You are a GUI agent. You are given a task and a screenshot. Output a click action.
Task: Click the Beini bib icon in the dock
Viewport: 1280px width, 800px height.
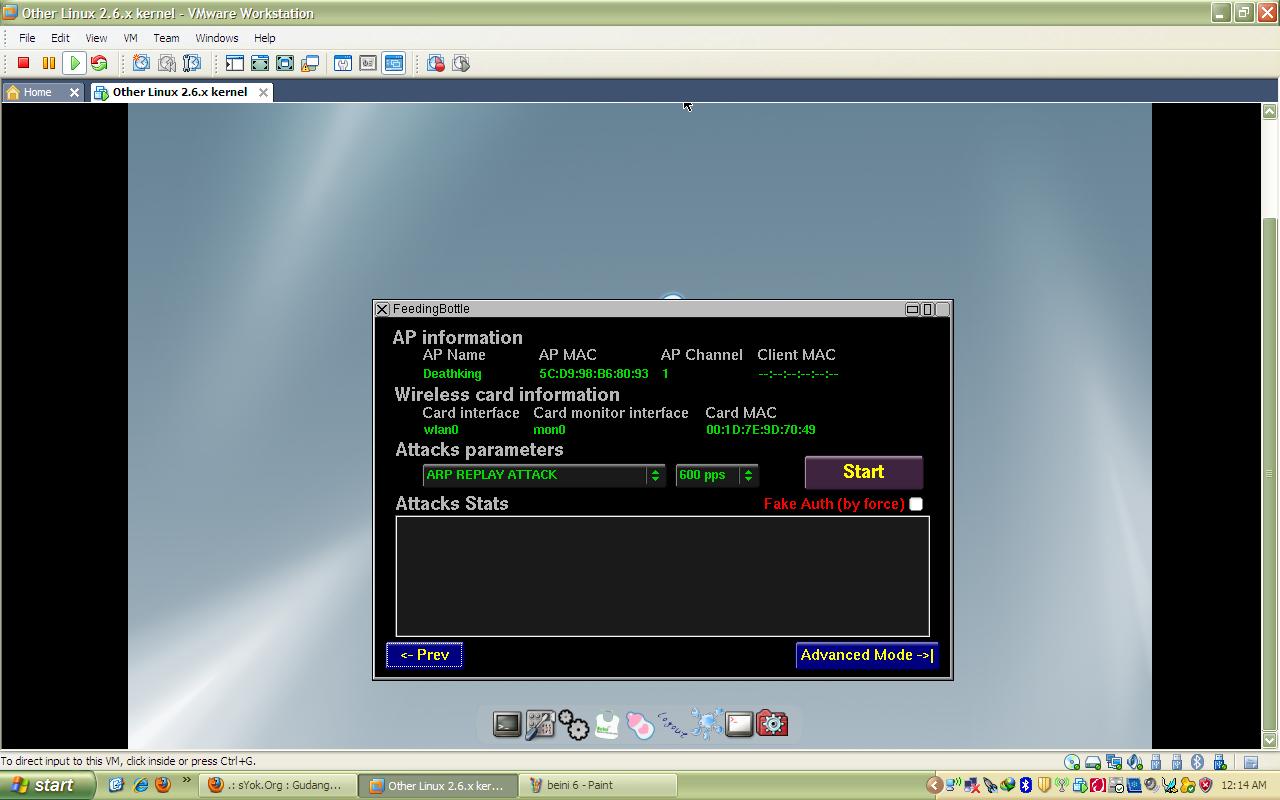(x=607, y=724)
